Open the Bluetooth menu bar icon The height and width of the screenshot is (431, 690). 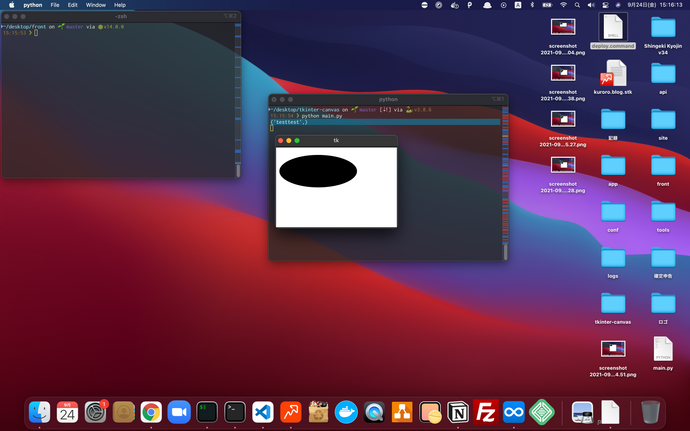click(532, 5)
